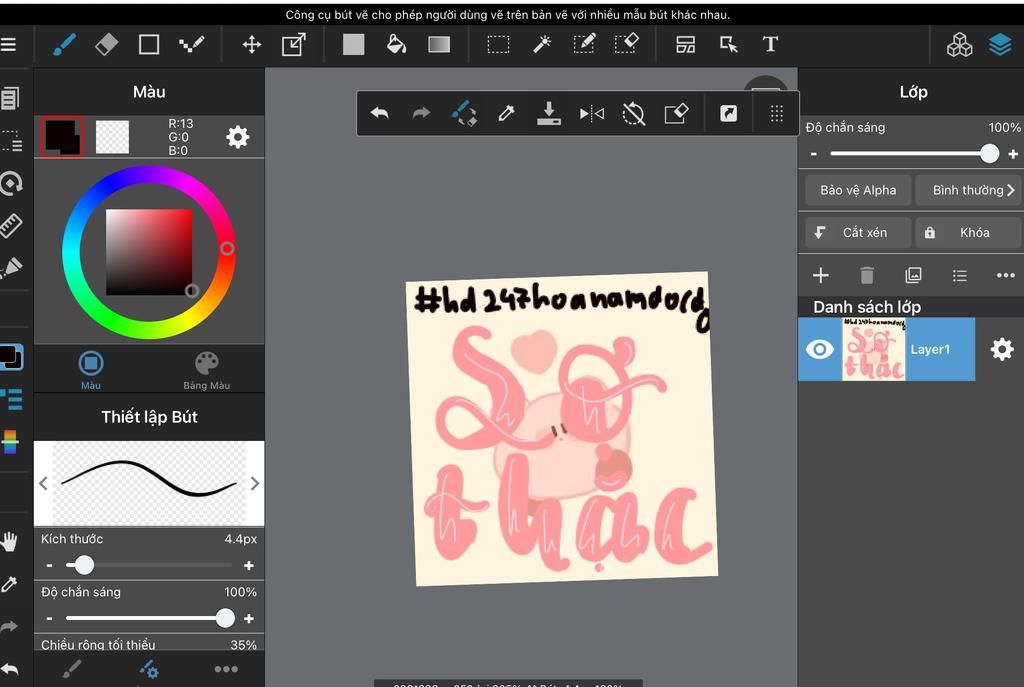Reset canvas rotation icon
The width and height of the screenshot is (1024, 687).
pyautogui.click(x=633, y=114)
